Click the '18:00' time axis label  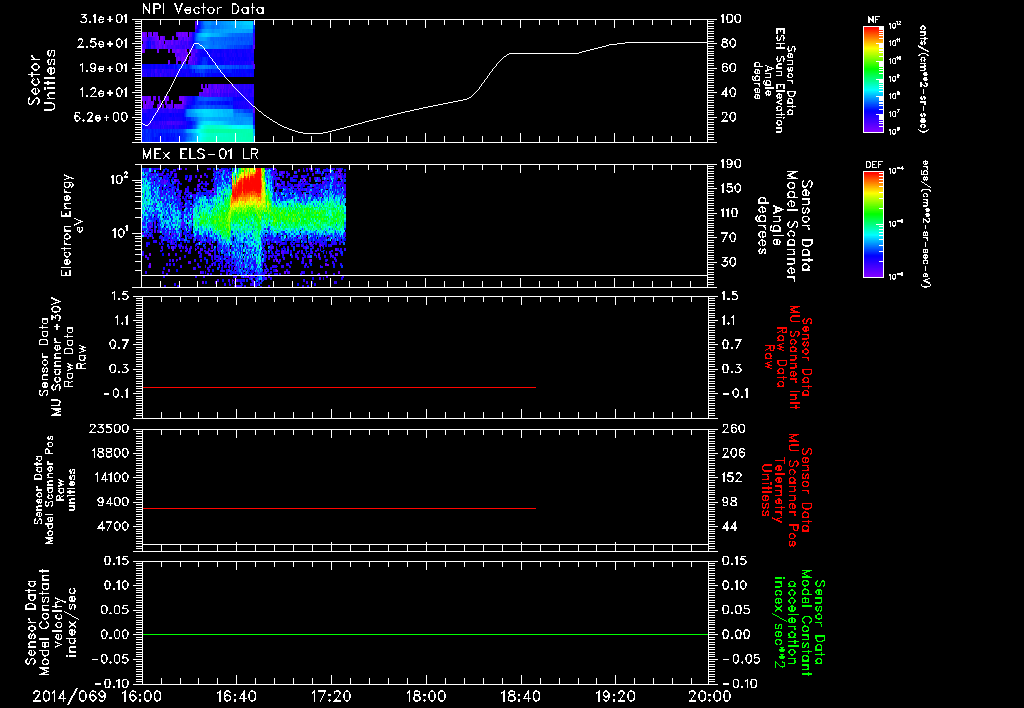click(x=426, y=696)
